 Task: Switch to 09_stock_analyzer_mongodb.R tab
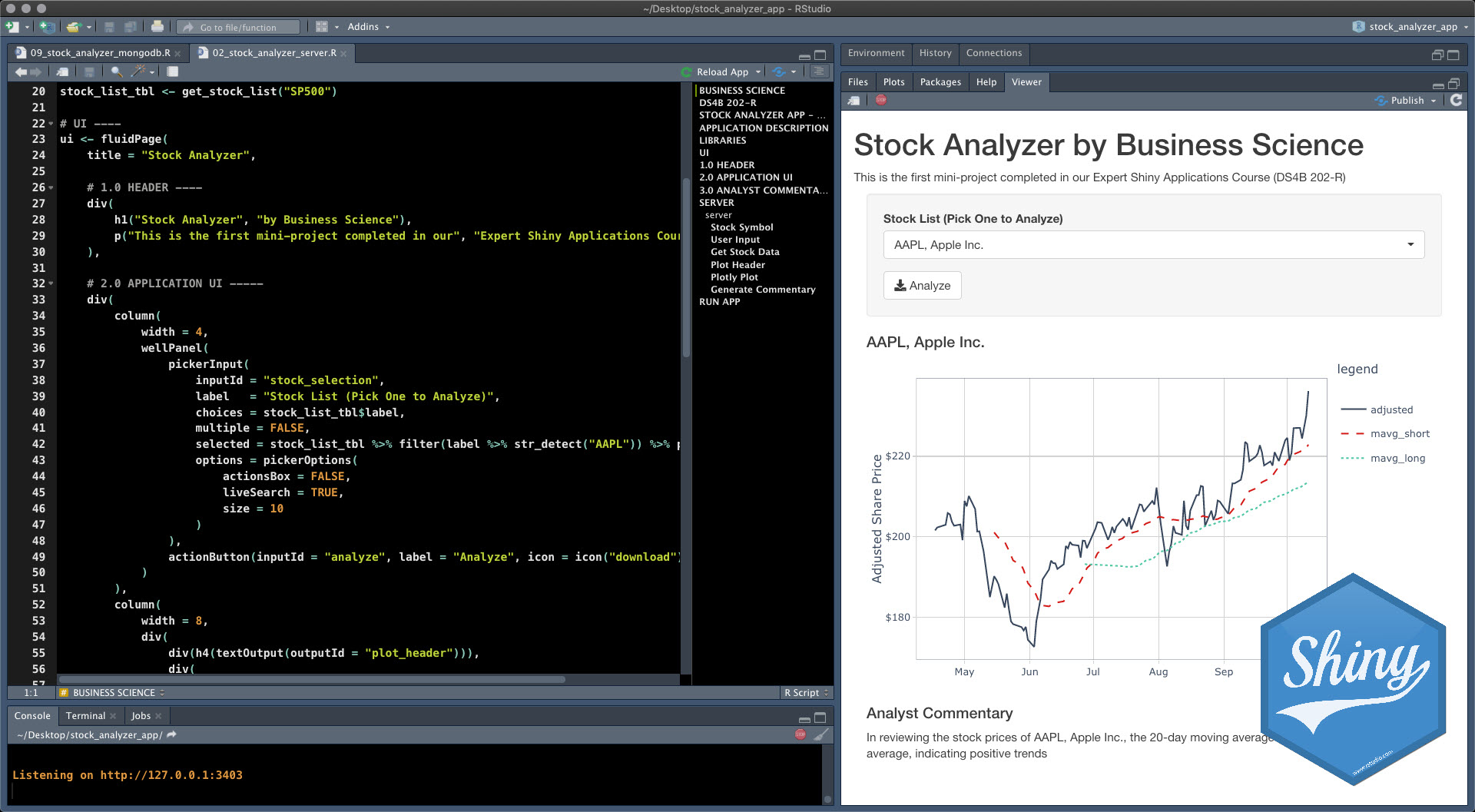tap(100, 53)
